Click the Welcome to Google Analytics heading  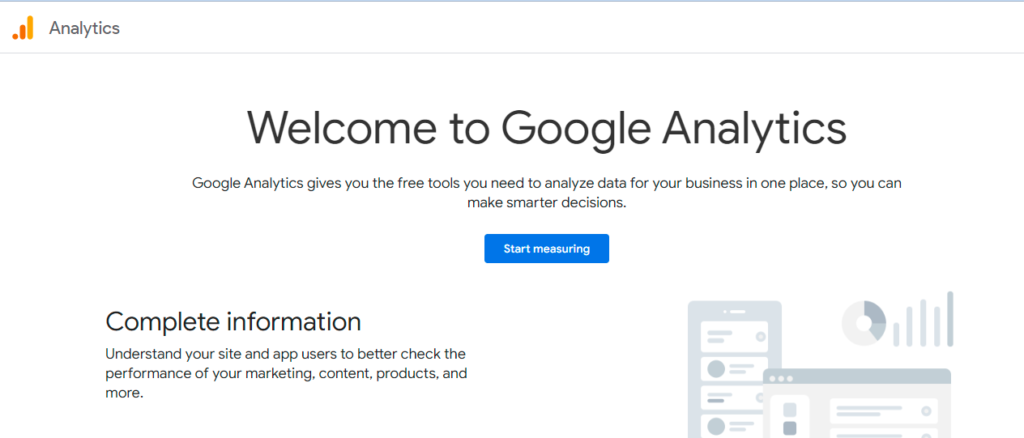point(546,129)
